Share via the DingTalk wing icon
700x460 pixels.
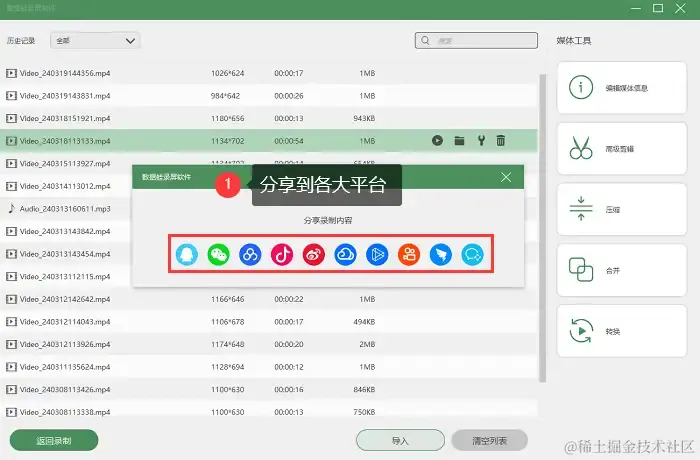tap(441, 255)
